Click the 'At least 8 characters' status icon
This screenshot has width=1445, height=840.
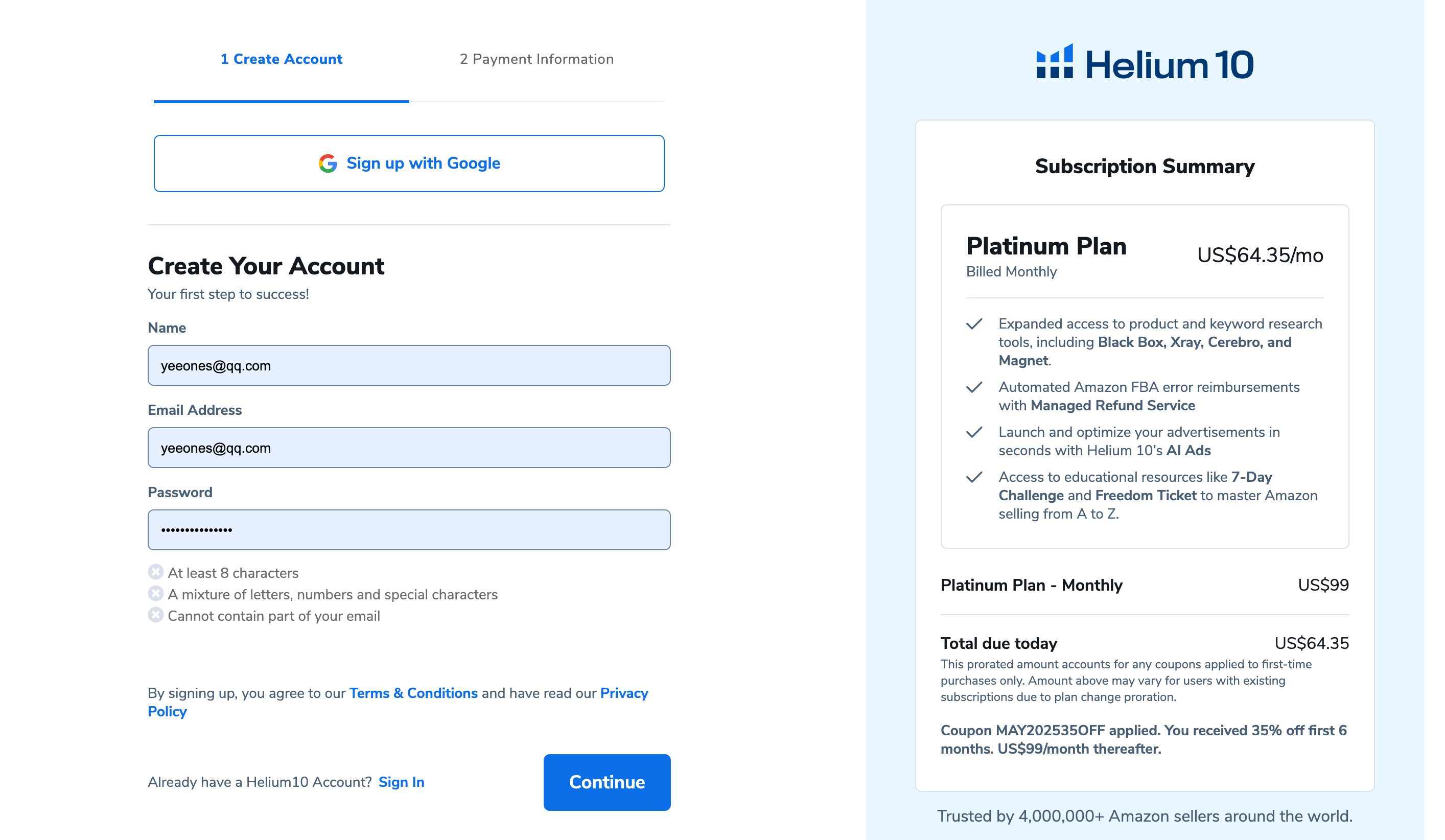pyautogui.click(x=155, y=572)
